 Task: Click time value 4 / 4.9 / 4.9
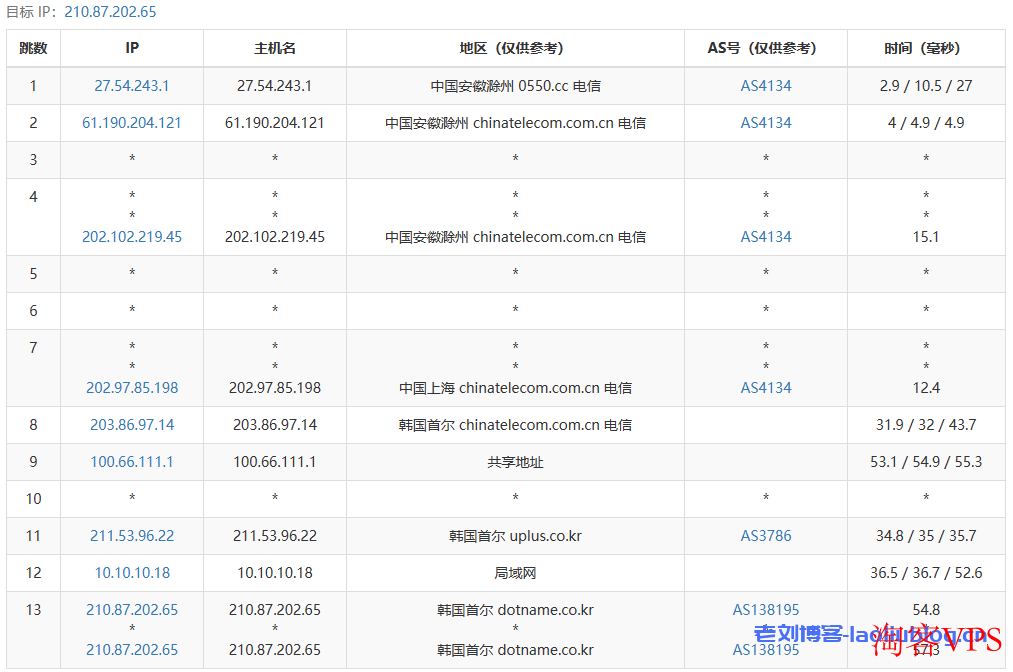(926, 123)
